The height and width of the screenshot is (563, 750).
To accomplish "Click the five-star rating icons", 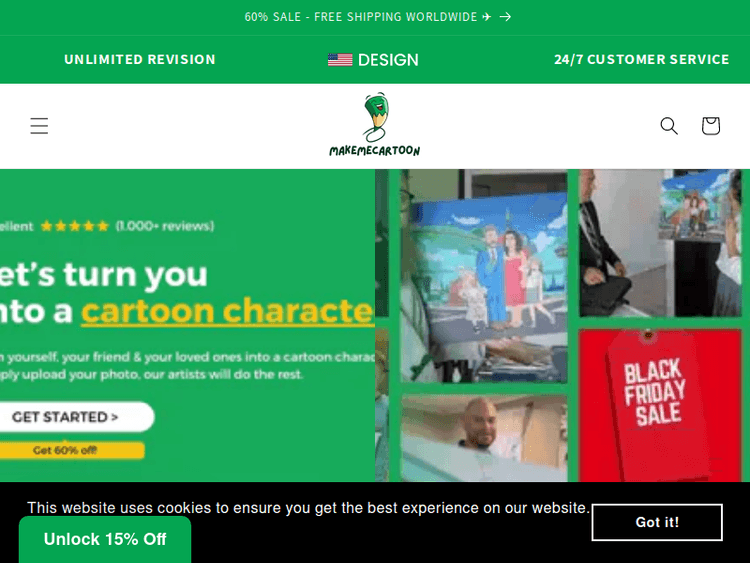I will point(75,226).
